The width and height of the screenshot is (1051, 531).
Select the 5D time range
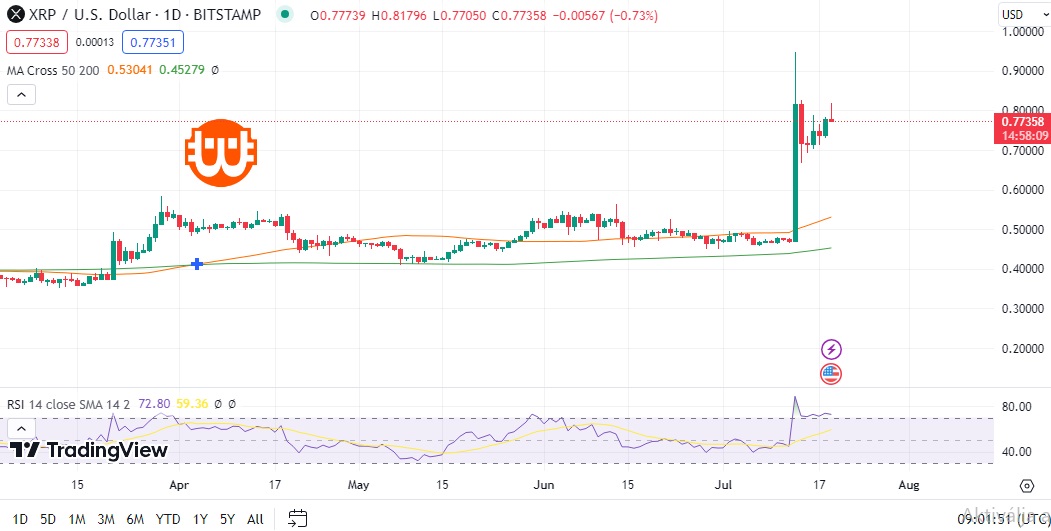(x=48, y=519)
